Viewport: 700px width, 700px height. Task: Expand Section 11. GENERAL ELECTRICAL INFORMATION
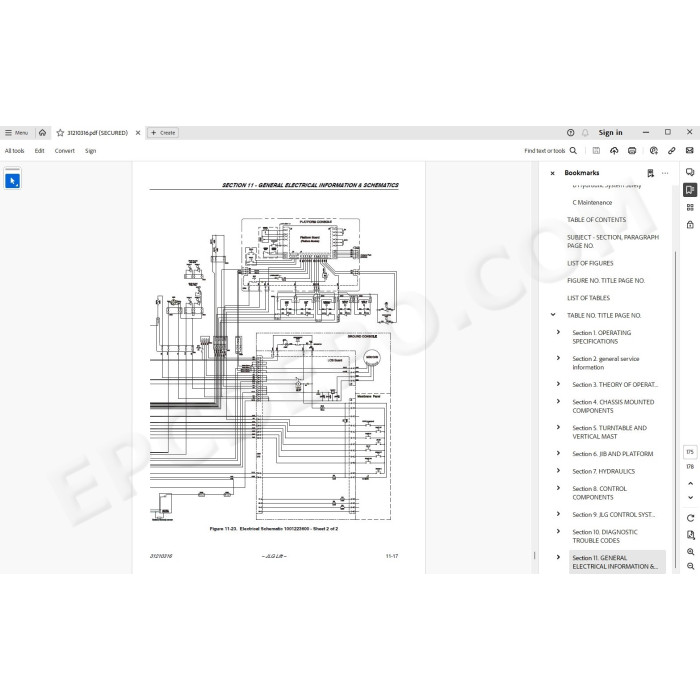[558, 557]
